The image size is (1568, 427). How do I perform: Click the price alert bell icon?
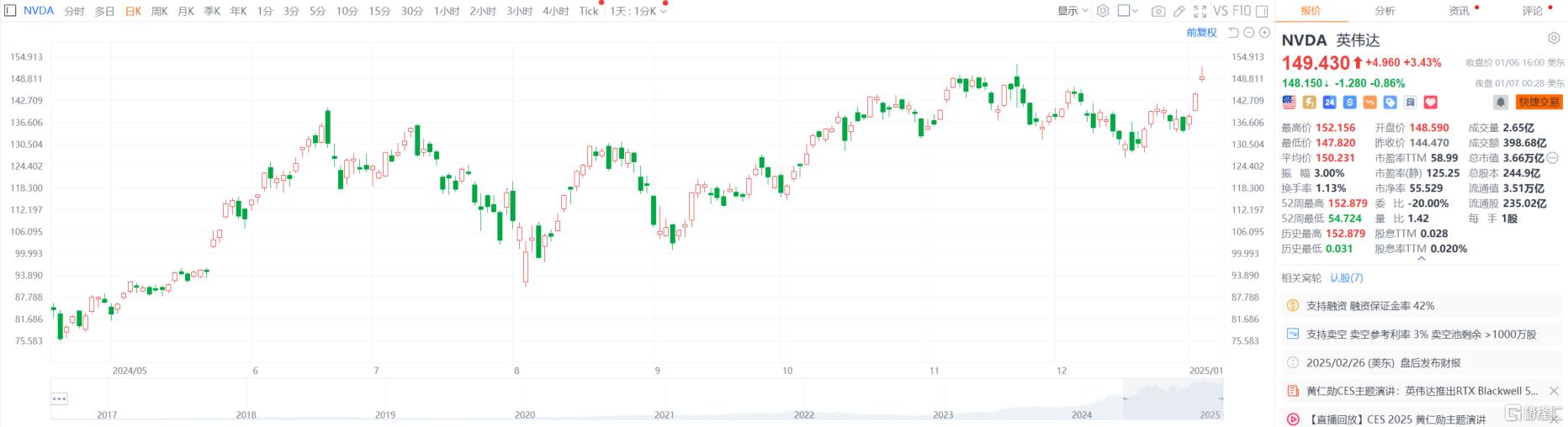point(1500,102)
